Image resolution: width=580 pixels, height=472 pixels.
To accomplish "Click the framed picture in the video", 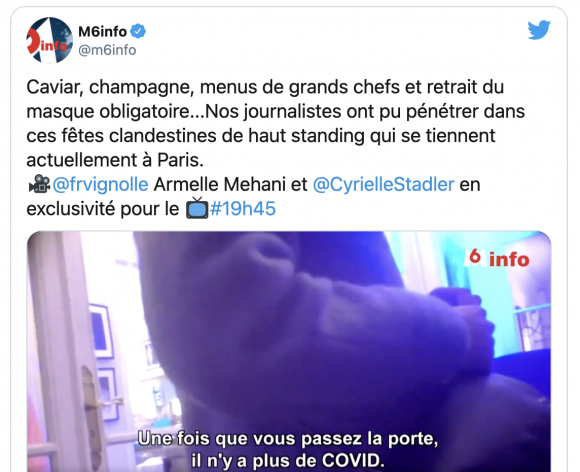I will pyautogui.click(x=100, y=331).
